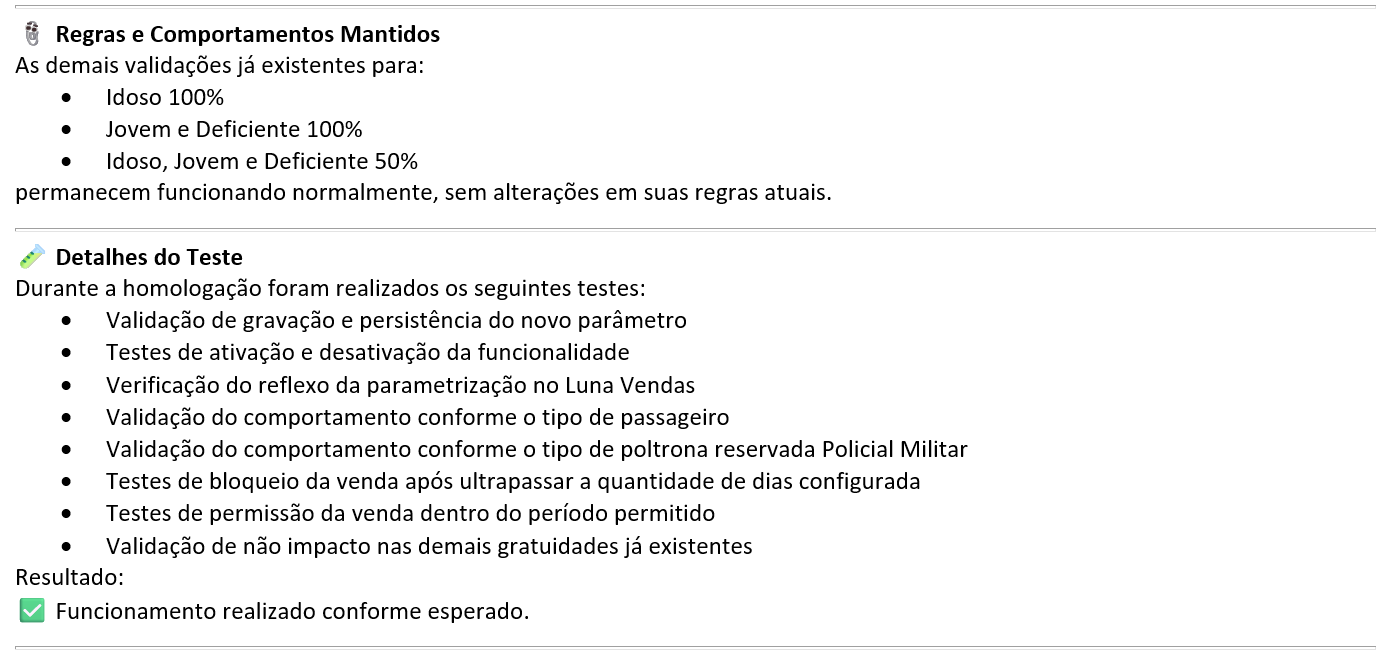This screenshot has width=1384, height=658.
Task: Click the bullet before Testes de permissão da venda
Action: 67,514
